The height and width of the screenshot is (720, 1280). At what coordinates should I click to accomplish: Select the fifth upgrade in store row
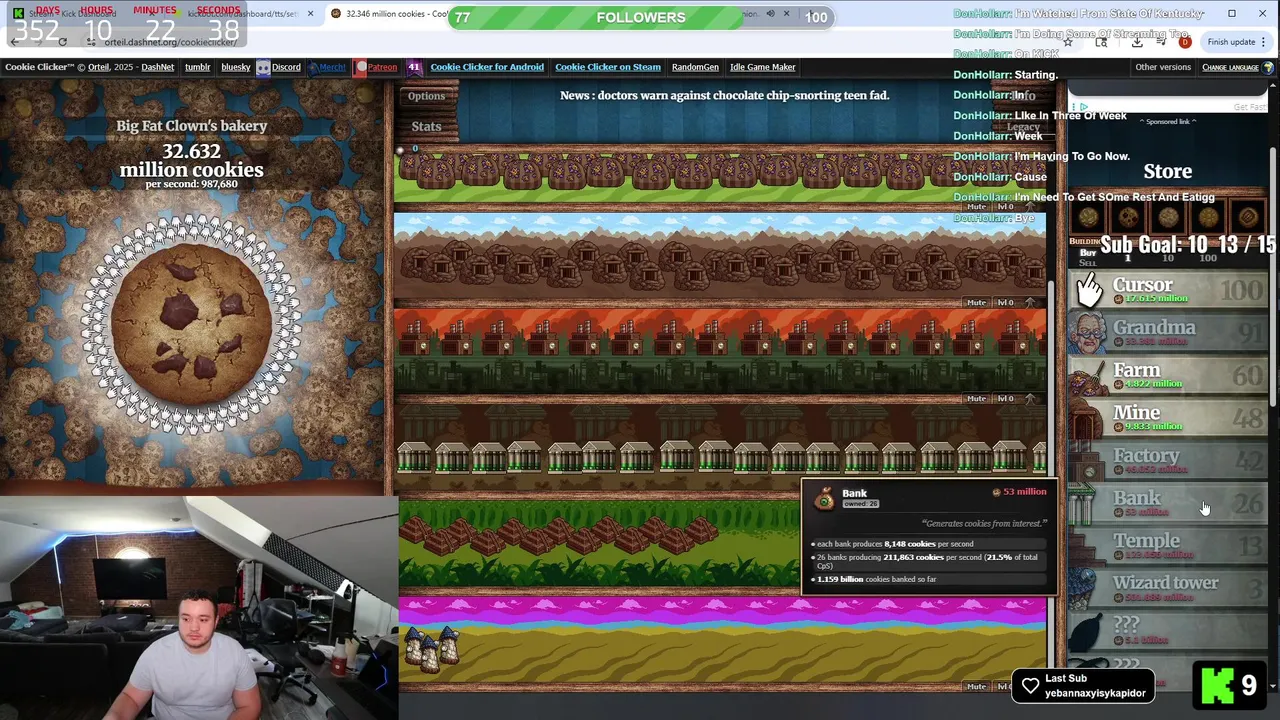tap(1248, 216)
